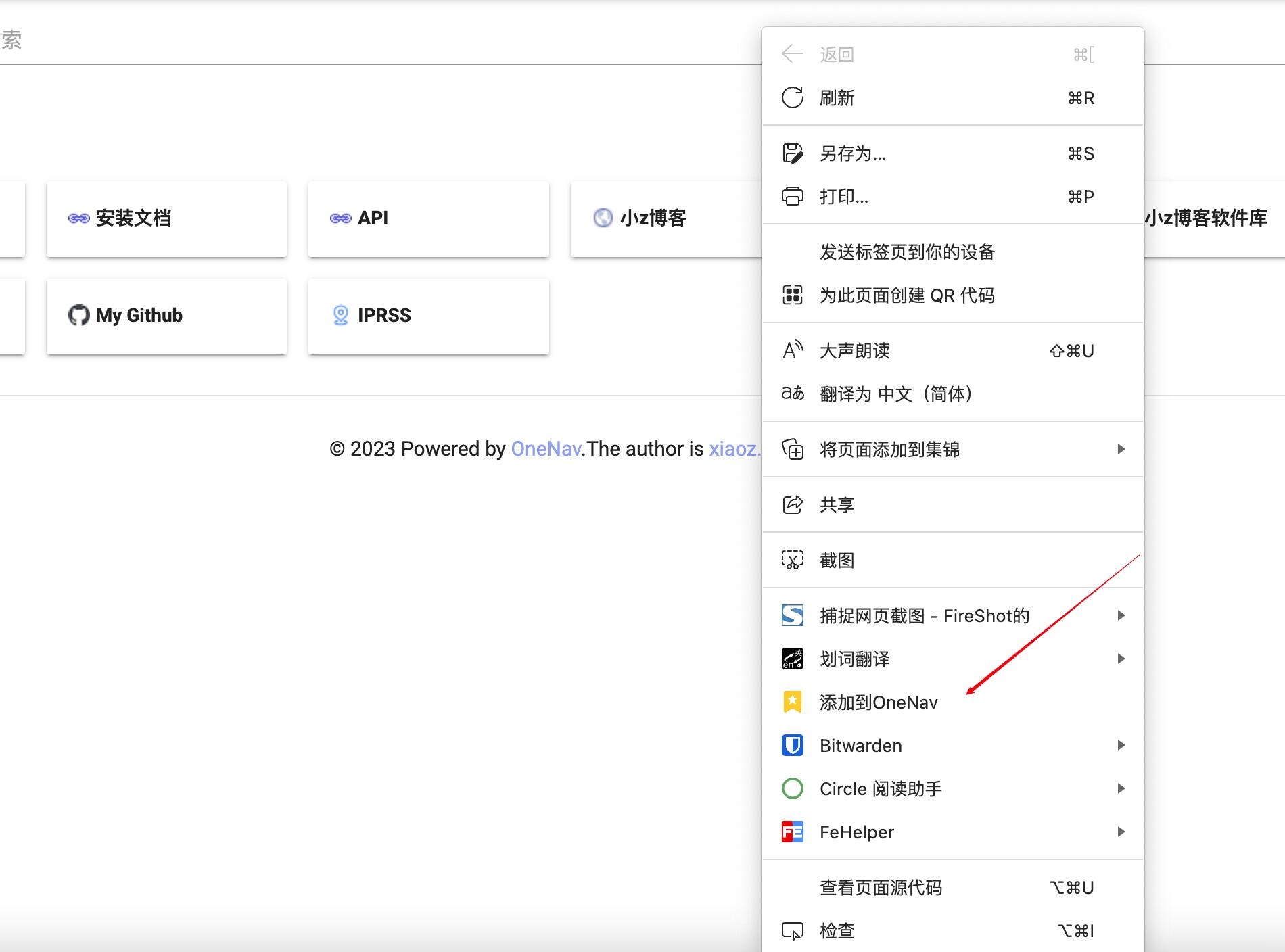Click the link icon on API card
1285x952 pixels.
[x=340, y=218]
